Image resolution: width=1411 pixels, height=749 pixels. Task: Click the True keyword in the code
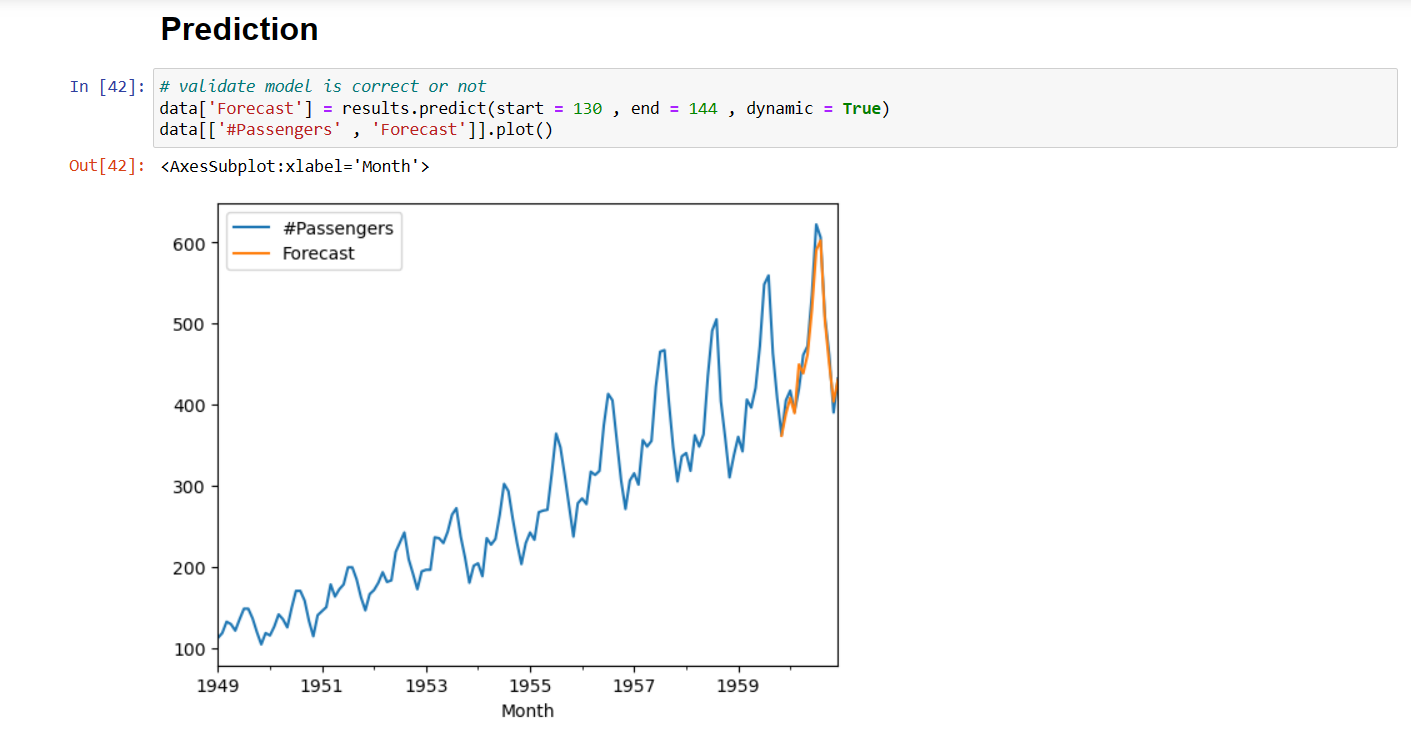coord(862,108)
